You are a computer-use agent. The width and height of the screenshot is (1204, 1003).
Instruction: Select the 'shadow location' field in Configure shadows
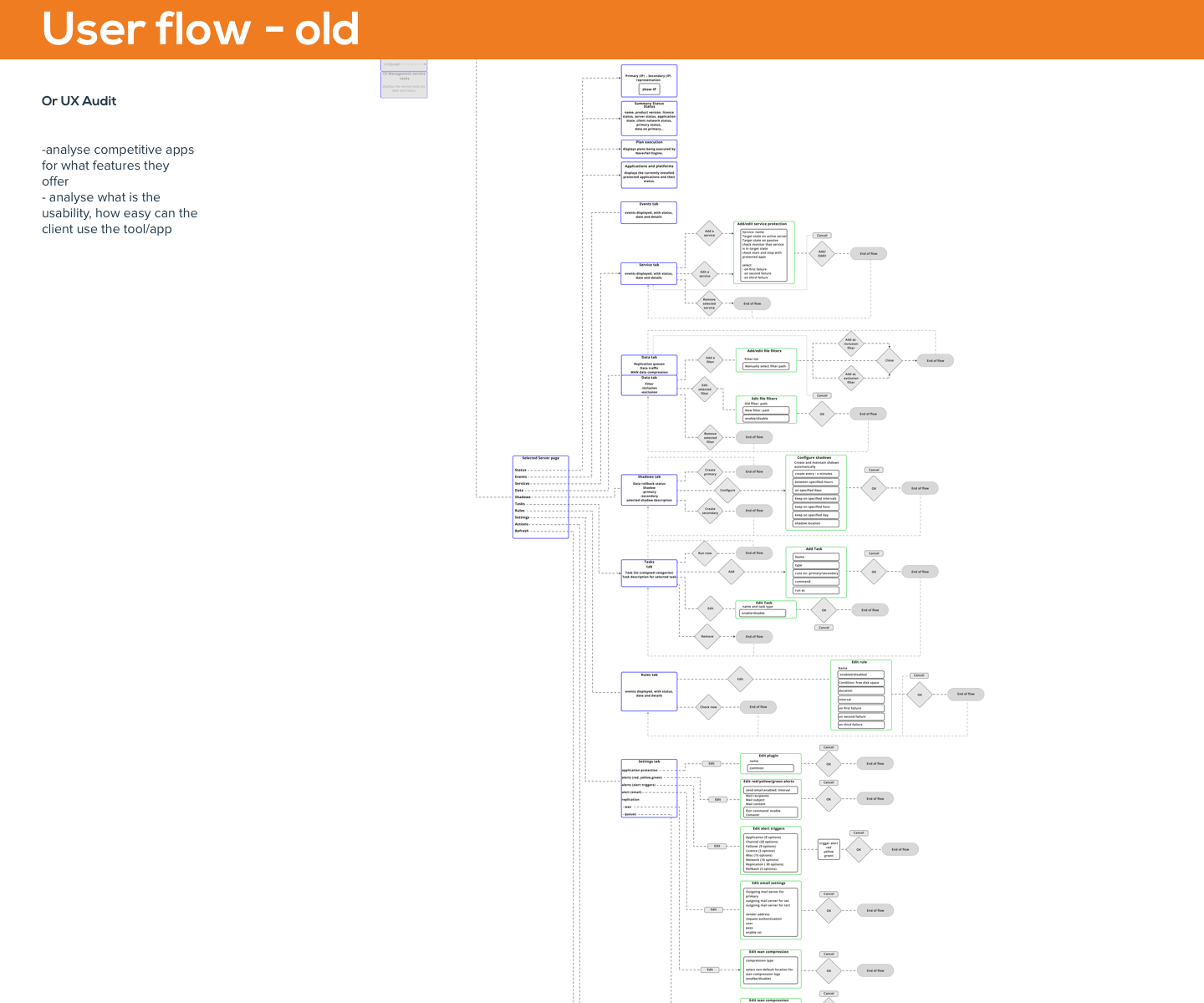tap(815, 523)
